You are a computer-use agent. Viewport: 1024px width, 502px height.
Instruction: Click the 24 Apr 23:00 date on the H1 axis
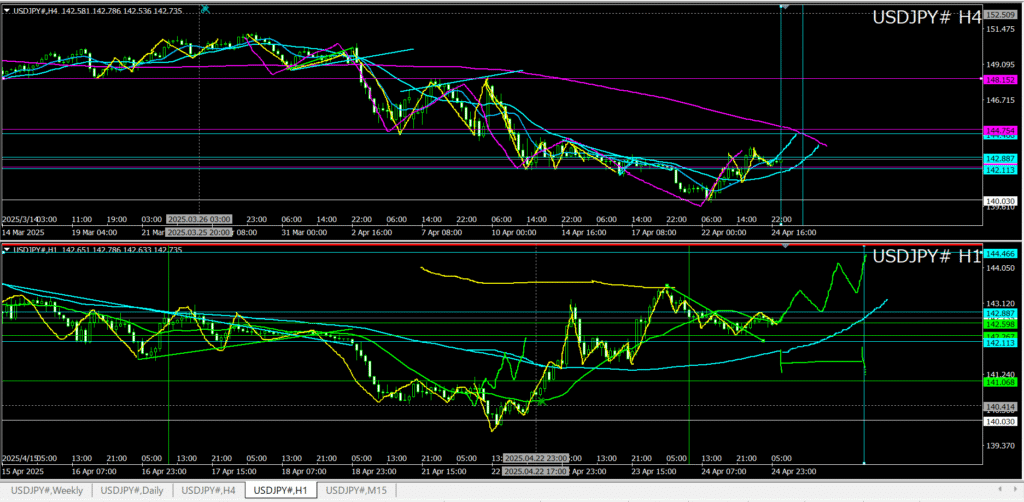pyautogui.click(x=793, y=471)
